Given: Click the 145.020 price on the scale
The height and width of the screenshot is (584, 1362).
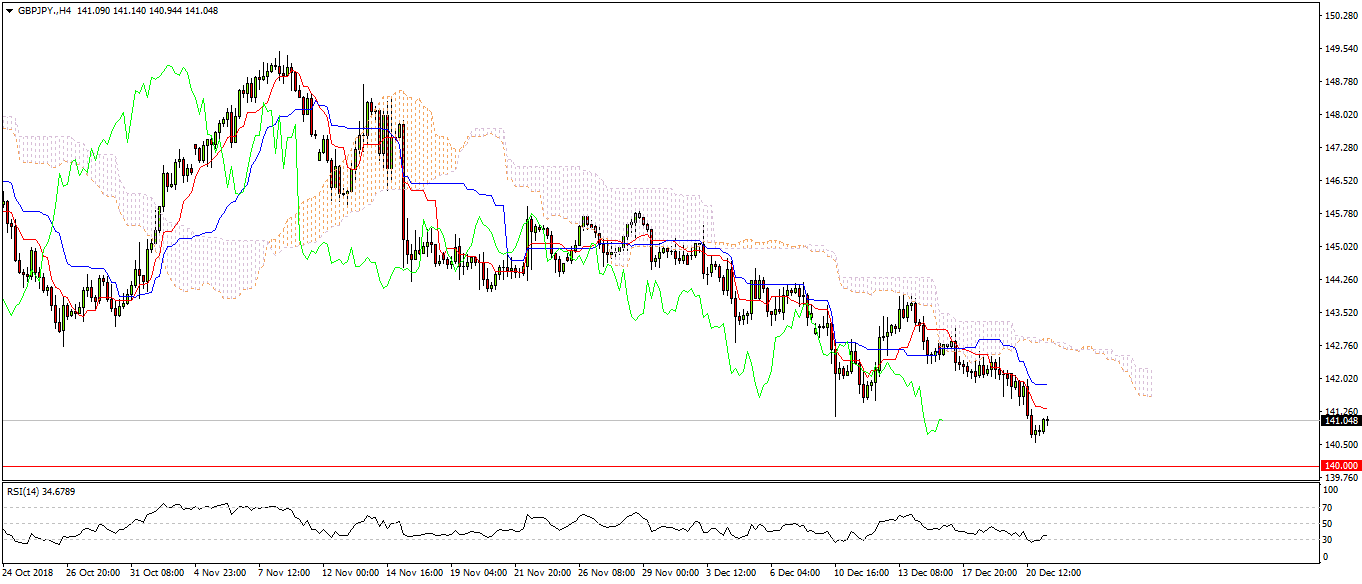Looking at the screenshot, I should coord(1338,246).
